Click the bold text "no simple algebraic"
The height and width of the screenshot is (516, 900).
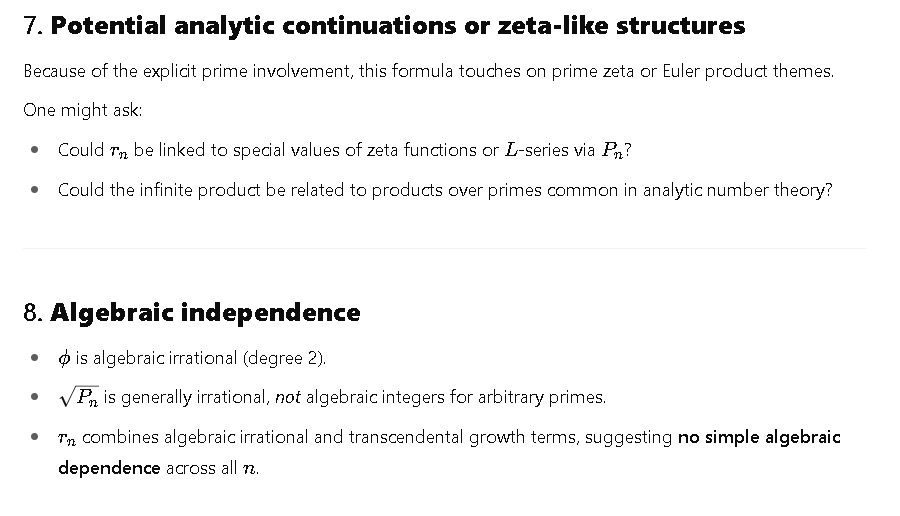point(759,437)
